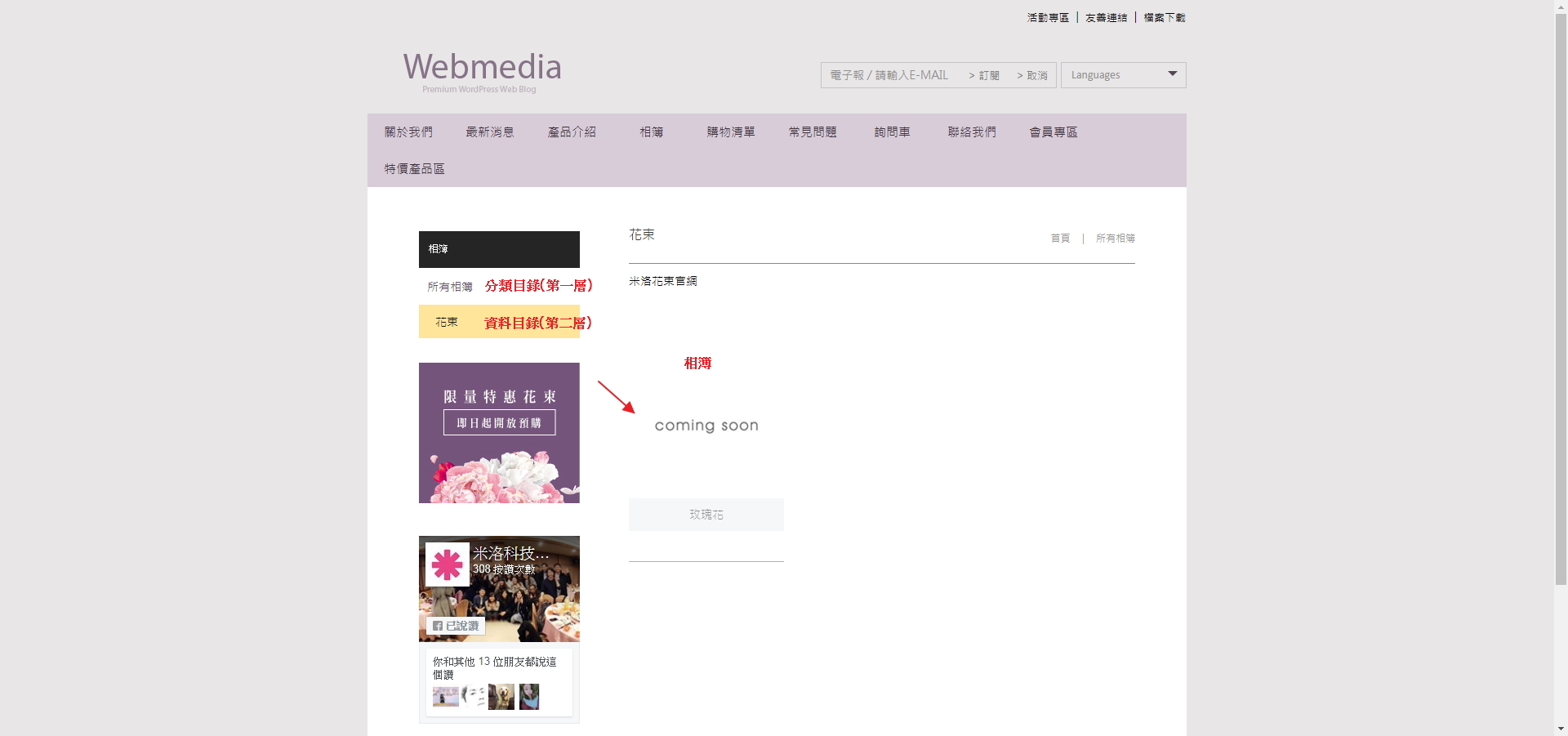Image resolution: width=1568 pixels, height=736 pixels.
Task: Click the Facebook 已說讚 like button
Action: click(456, 626)
